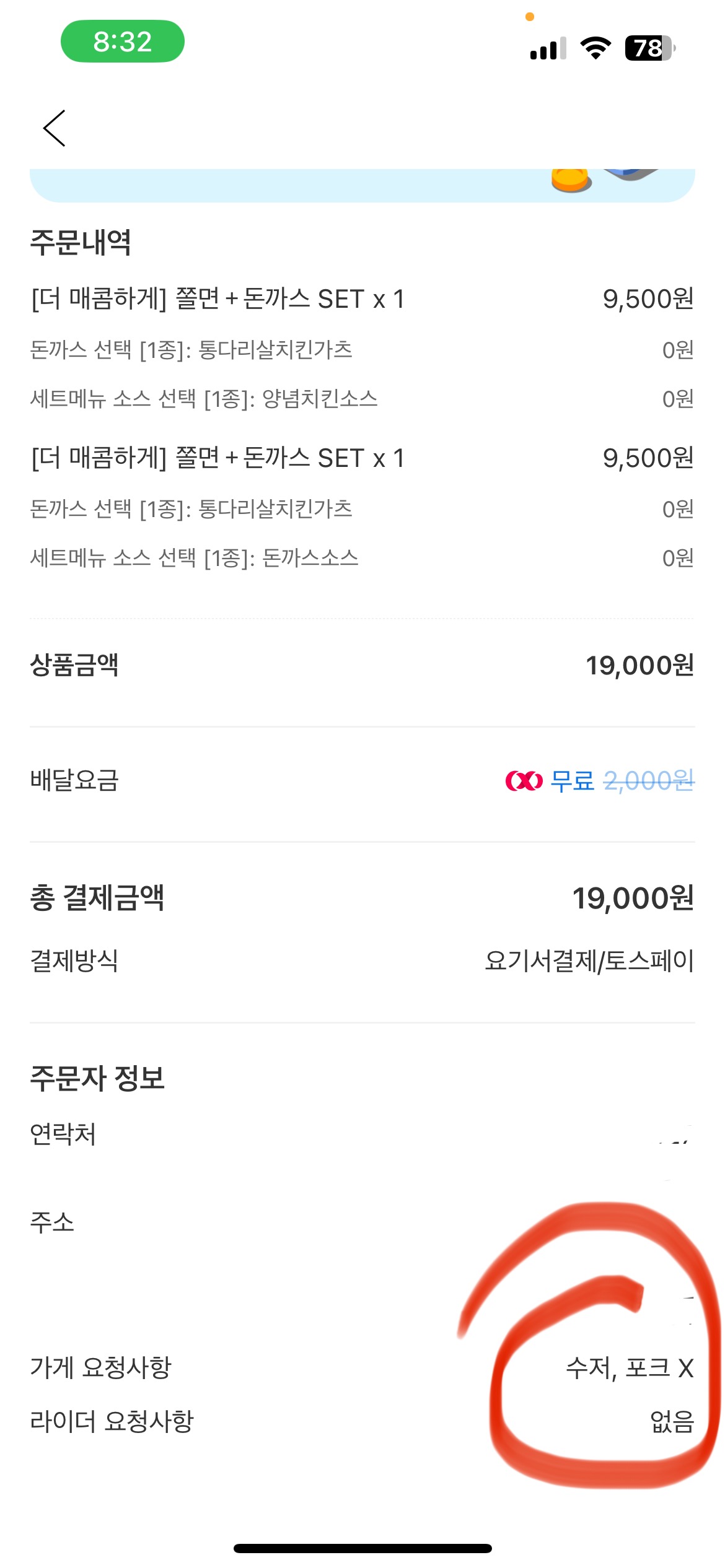725x1568 pixels.
Task: Tap the green 8:32 time pill
Action: pos(122,41)
